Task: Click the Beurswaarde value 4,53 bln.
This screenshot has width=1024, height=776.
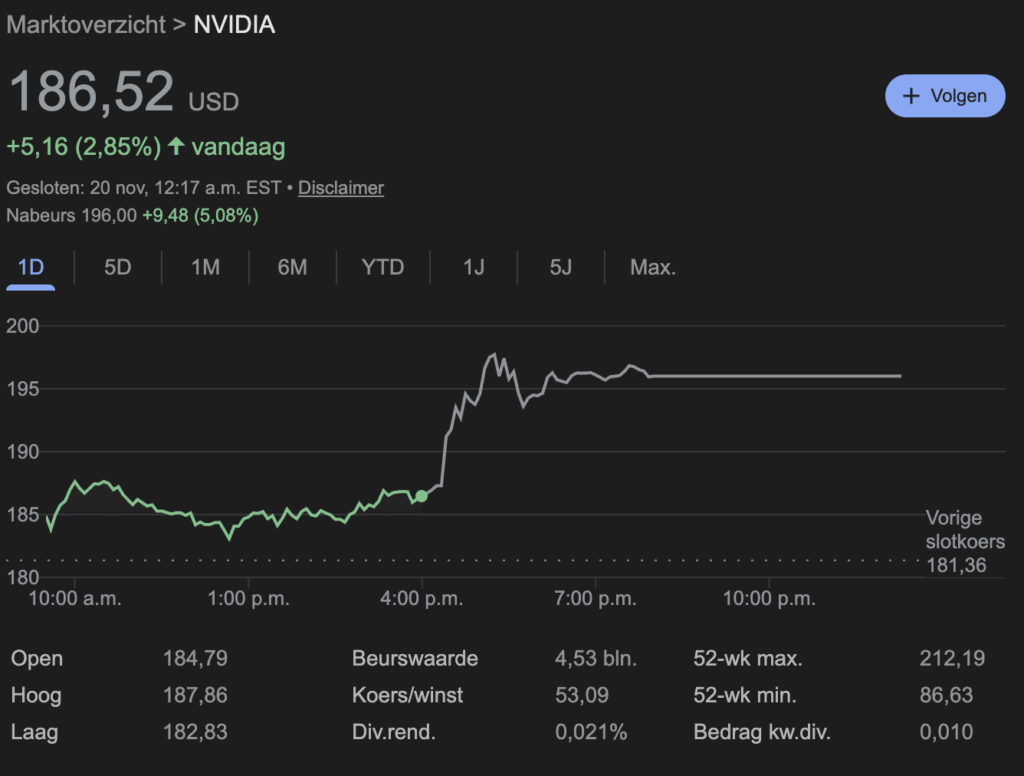Action: [595, 658]
